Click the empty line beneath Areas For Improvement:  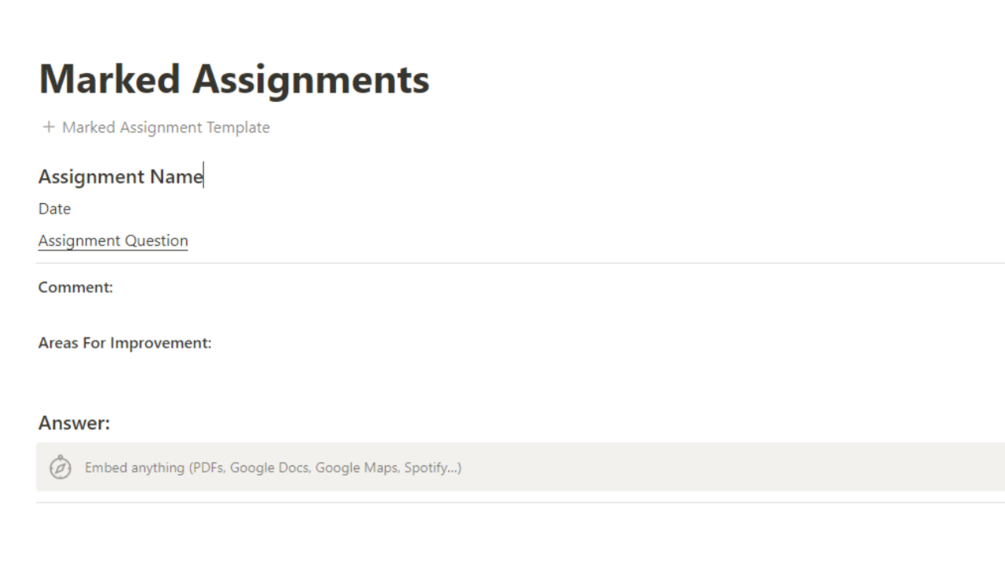point(300,370)
